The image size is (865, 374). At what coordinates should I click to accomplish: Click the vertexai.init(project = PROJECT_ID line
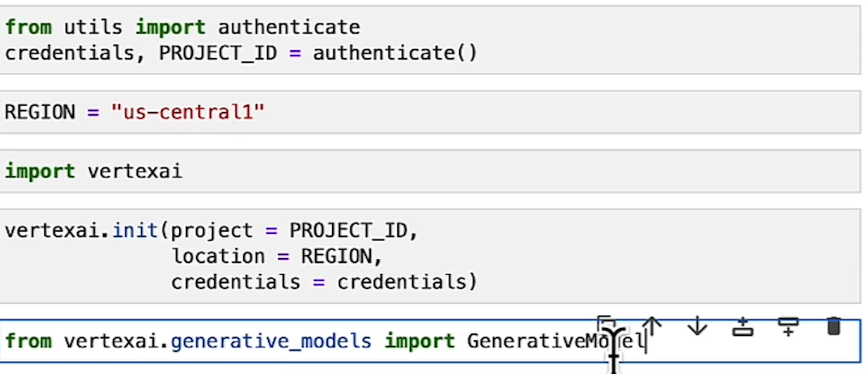click(212, 230)
